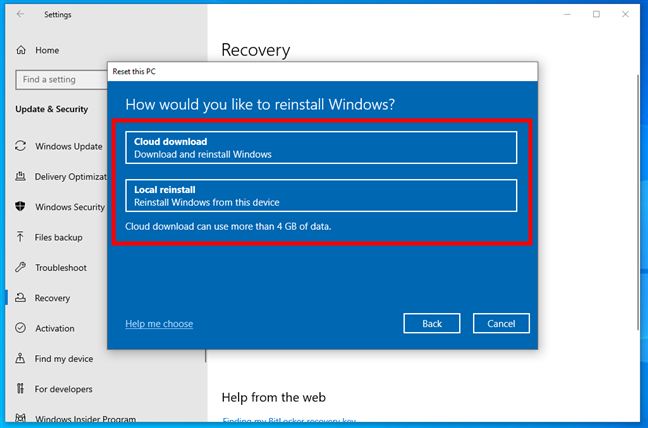This screenshot has width=648, height=428.
Task: Click the Back button in Reset dialog
Action: (432, 323)
